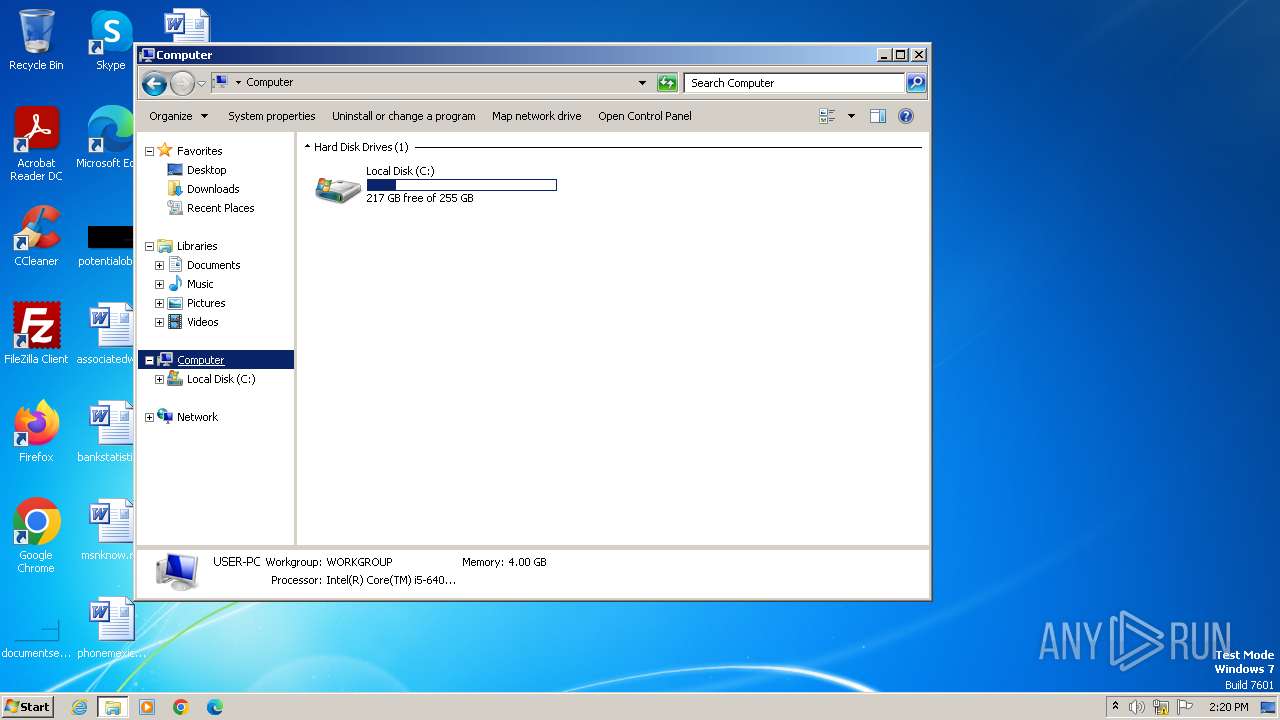Screen dimensions: 1280x720
Task: Select the Documents library
Action: click(x=213, y=265)
